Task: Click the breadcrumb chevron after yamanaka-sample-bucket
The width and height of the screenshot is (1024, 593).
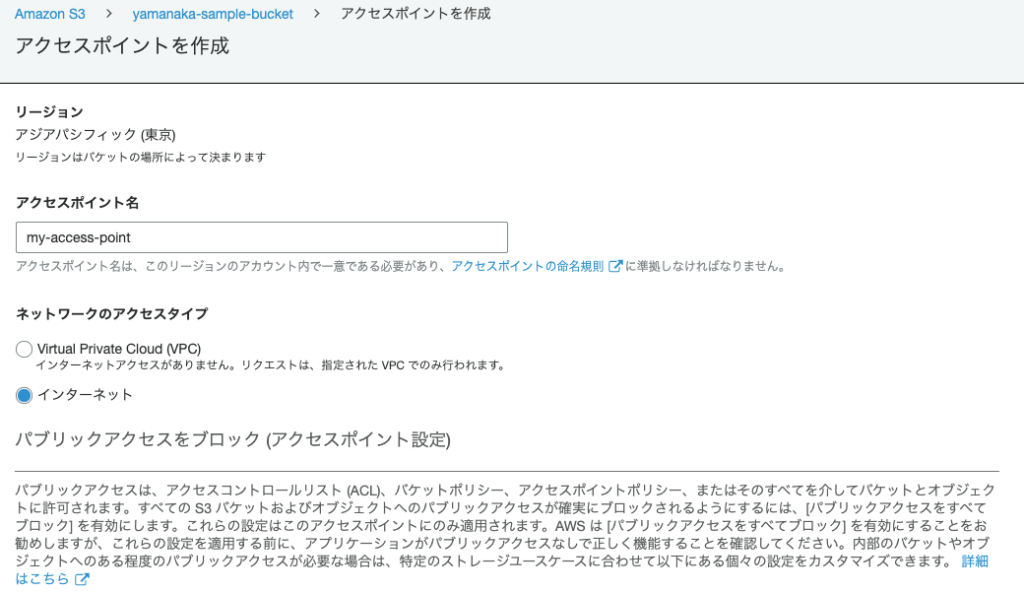Action: tap(316, 14)
